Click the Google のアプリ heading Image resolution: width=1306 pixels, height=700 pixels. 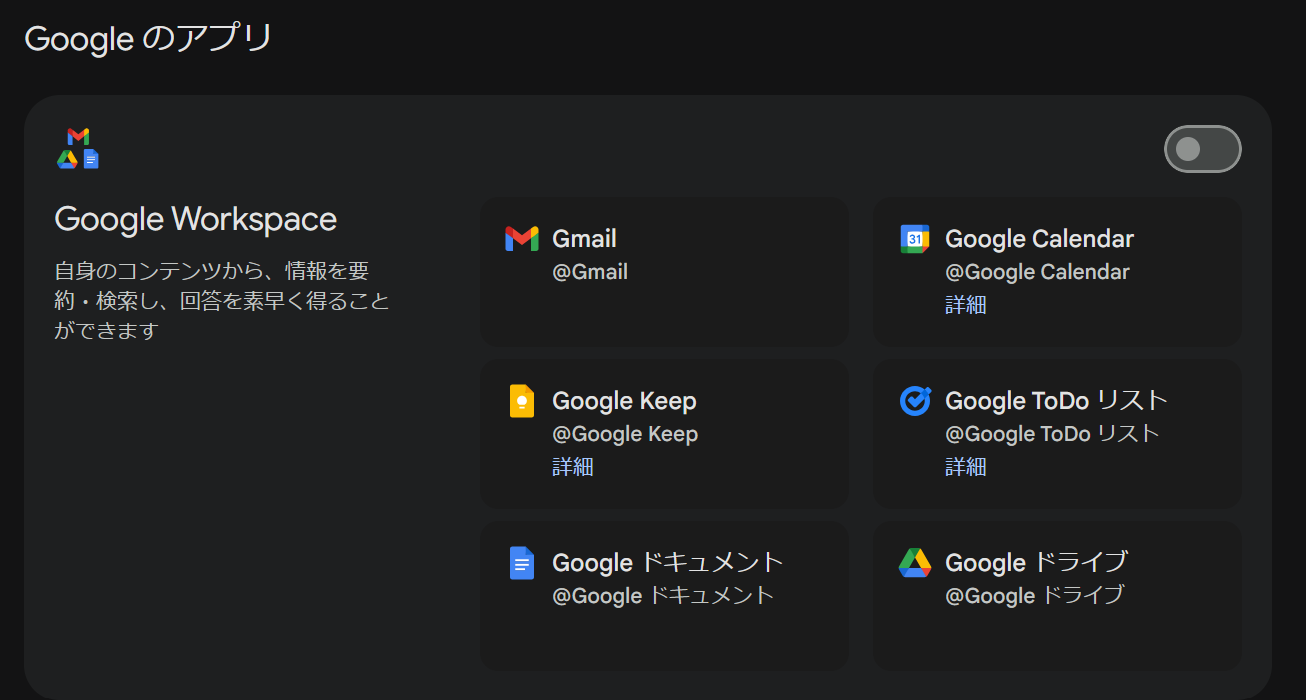(148, 38)
